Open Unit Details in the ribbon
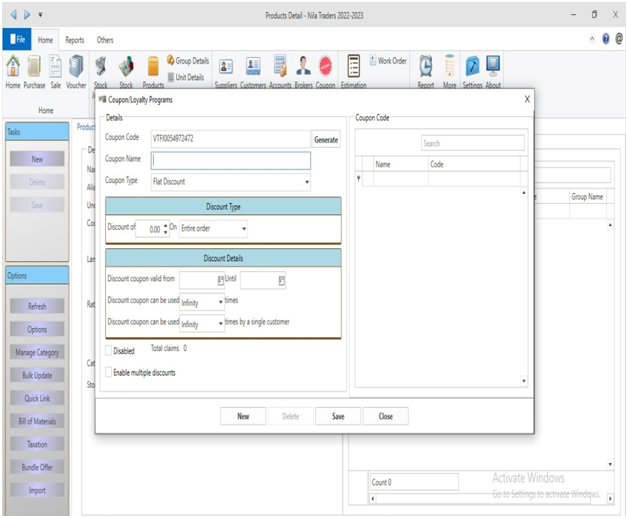The width and height of the screenshot is (628, 518). tap(185, 77)
